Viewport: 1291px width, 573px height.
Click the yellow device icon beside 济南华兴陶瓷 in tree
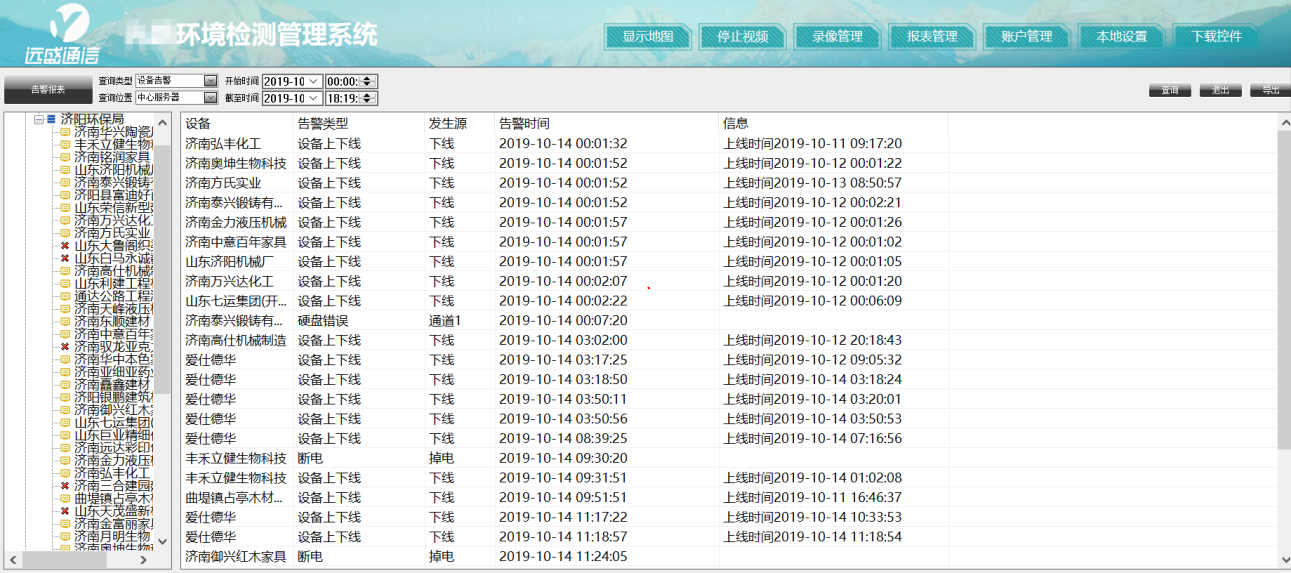[65, 132]
